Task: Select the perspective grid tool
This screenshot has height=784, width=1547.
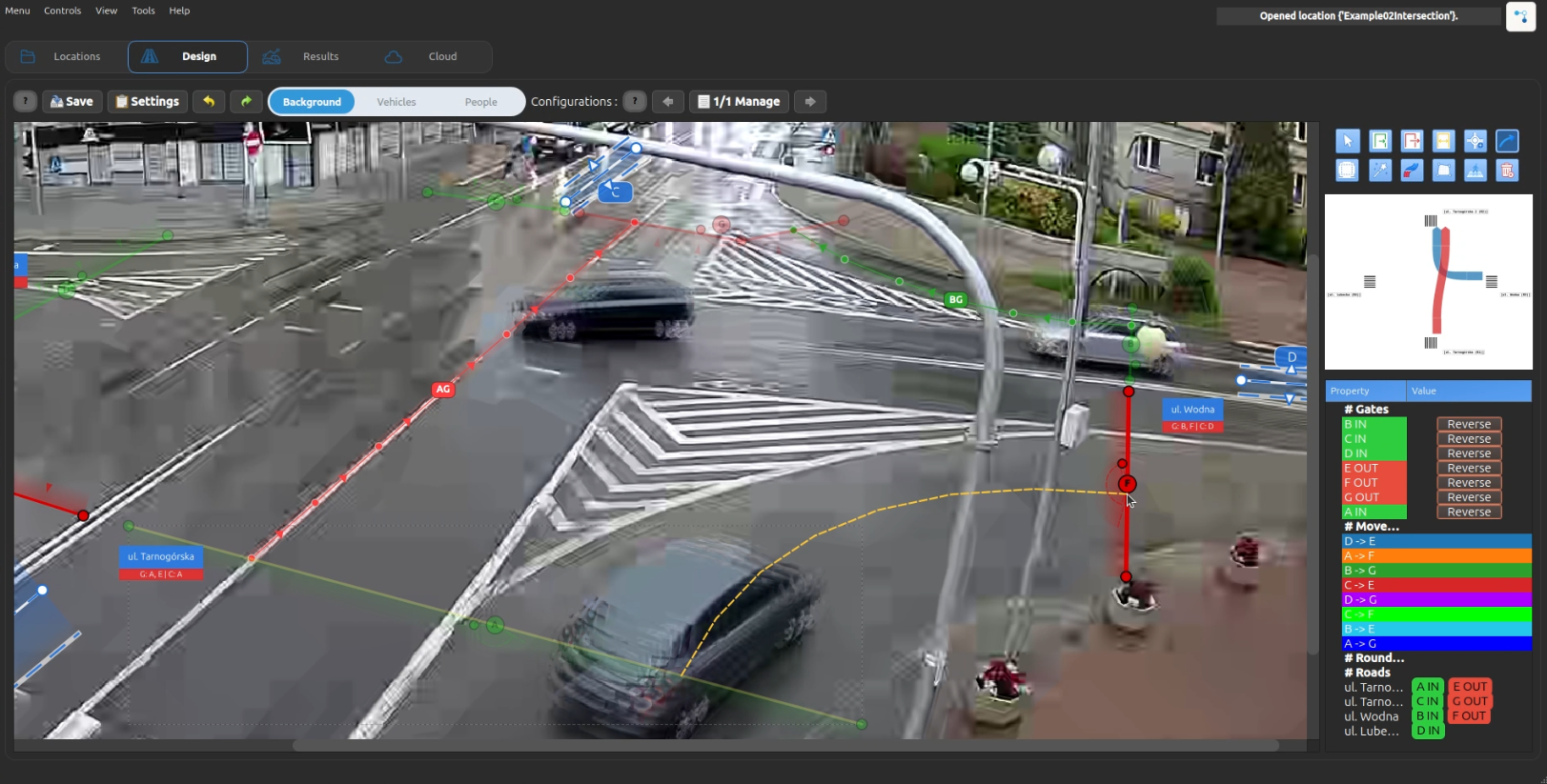Action: tap(1443, 171)
